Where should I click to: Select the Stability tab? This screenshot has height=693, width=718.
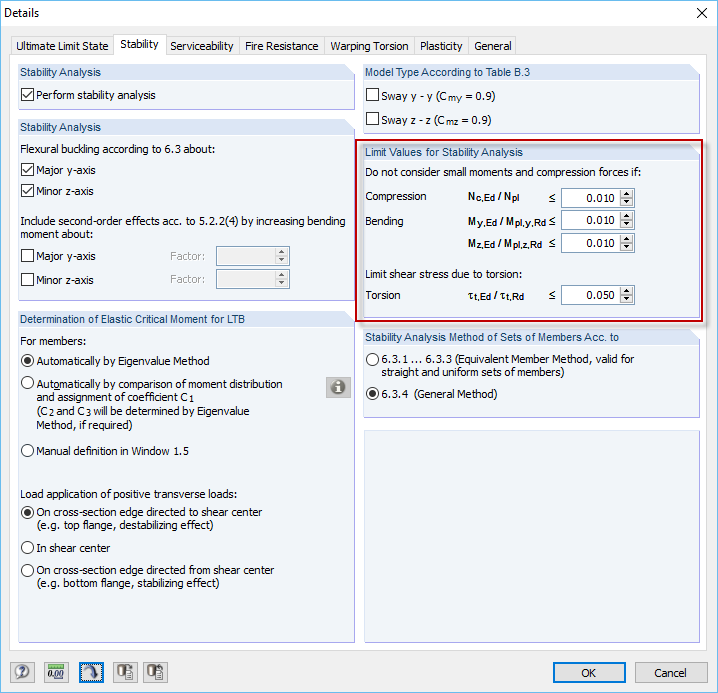(139, 44)
